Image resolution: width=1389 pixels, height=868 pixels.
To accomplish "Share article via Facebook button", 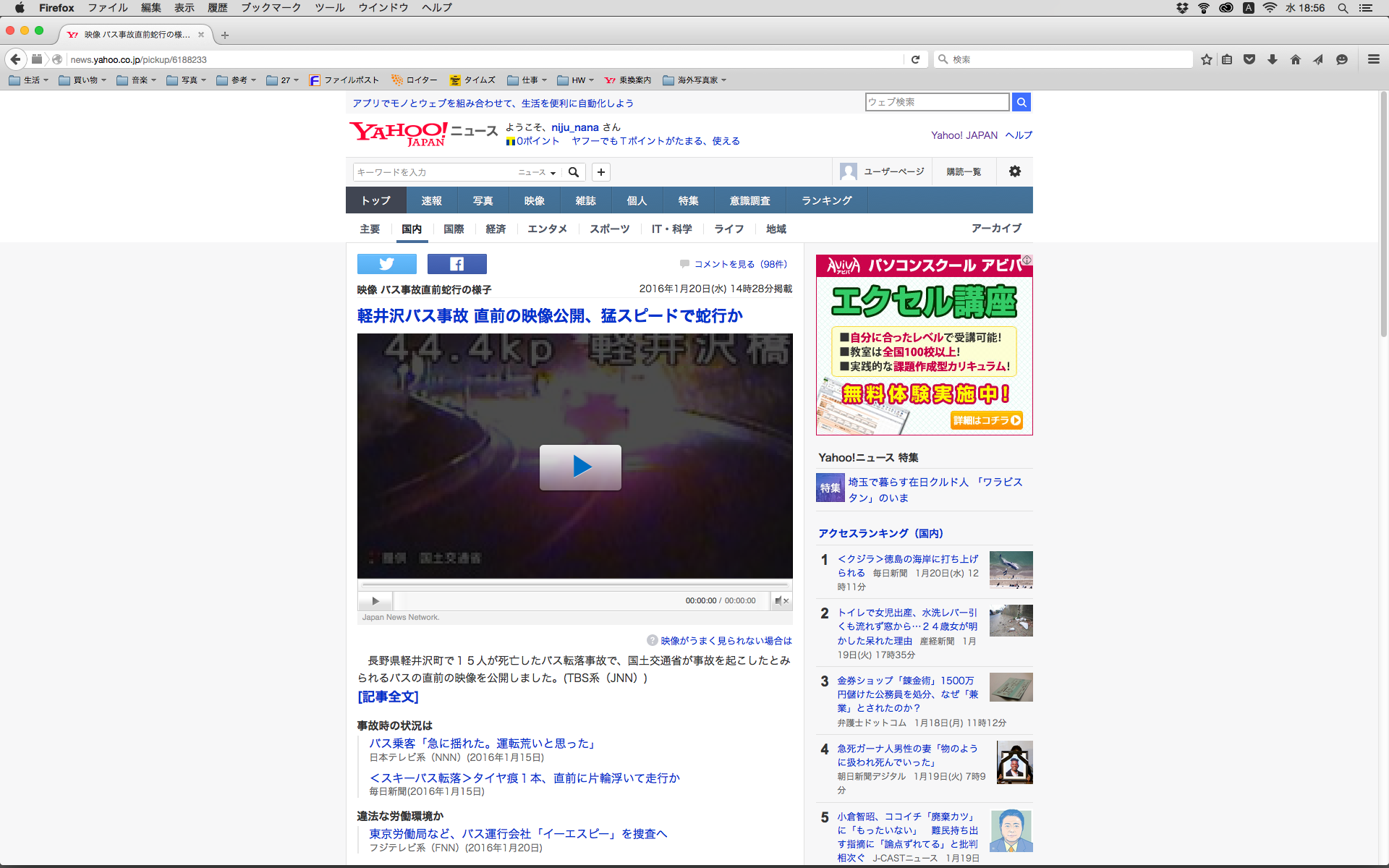I will tap(456, 264).
